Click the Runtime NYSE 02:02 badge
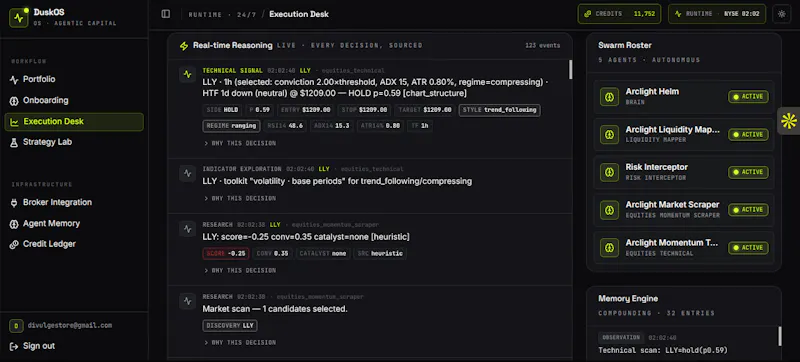800x362 pixels. 717,14
